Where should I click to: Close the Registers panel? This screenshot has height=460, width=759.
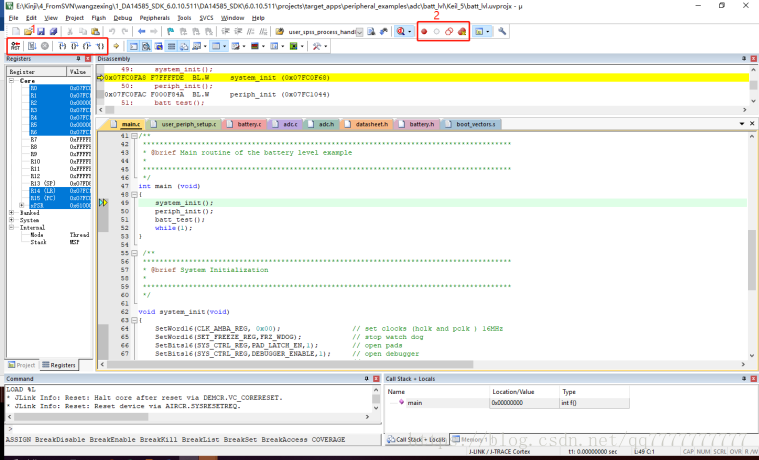88,59
